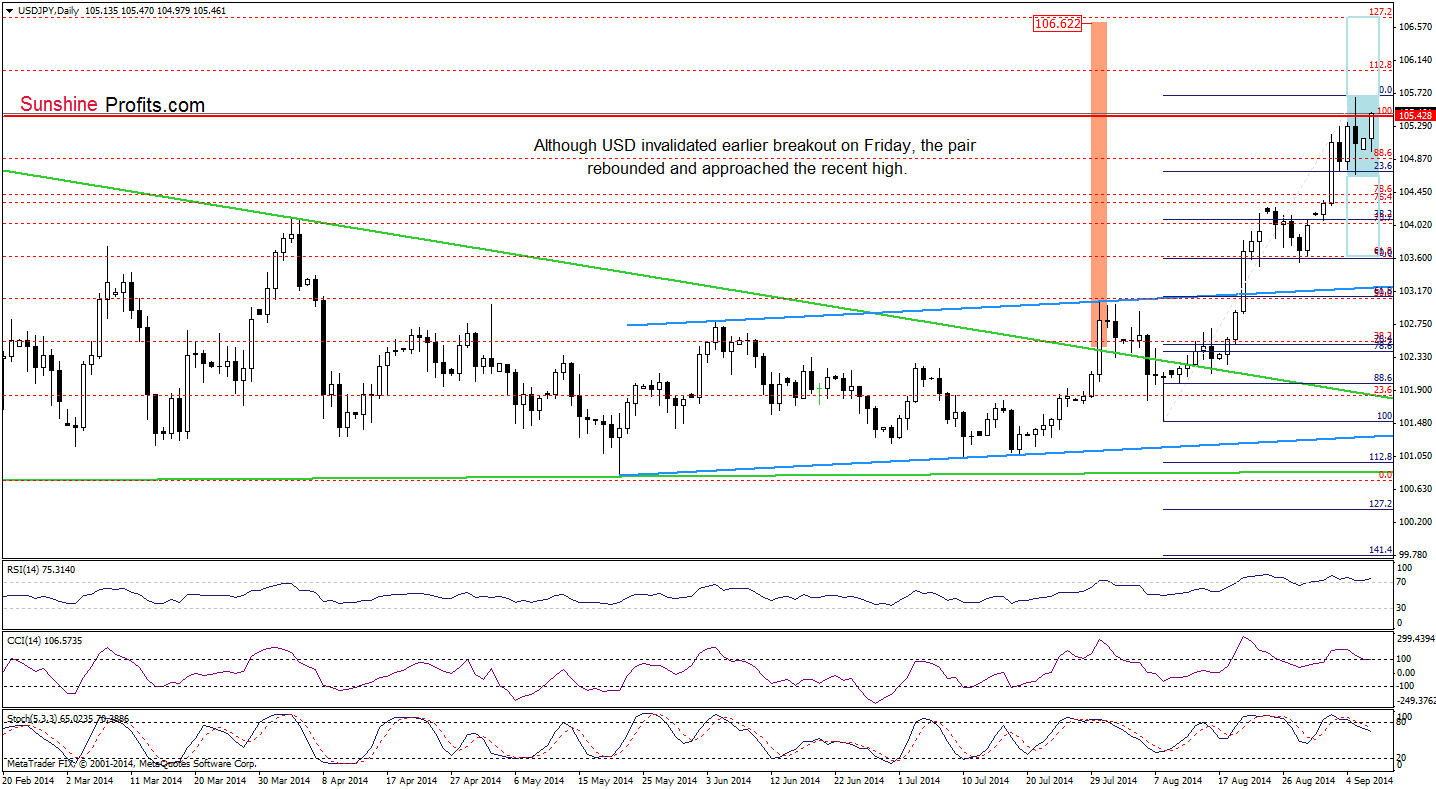Select the 103.600 value on the price axis
This screenshot has width=1436, height=789.
1414,258
